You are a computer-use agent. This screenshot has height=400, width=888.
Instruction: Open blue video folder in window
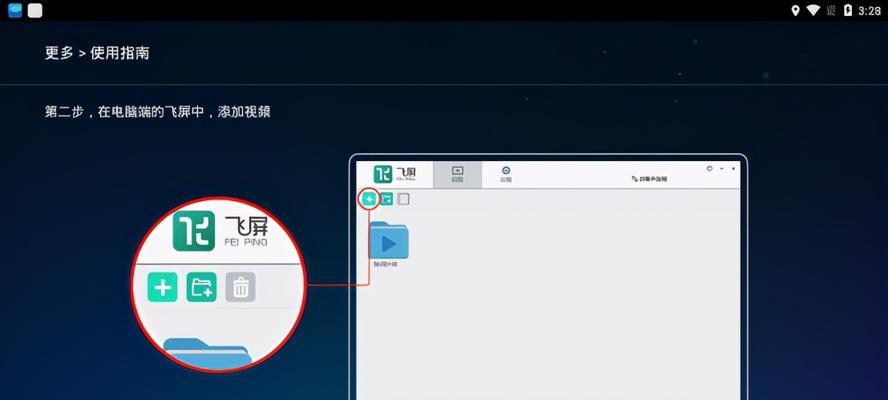(x=388, y=241)
